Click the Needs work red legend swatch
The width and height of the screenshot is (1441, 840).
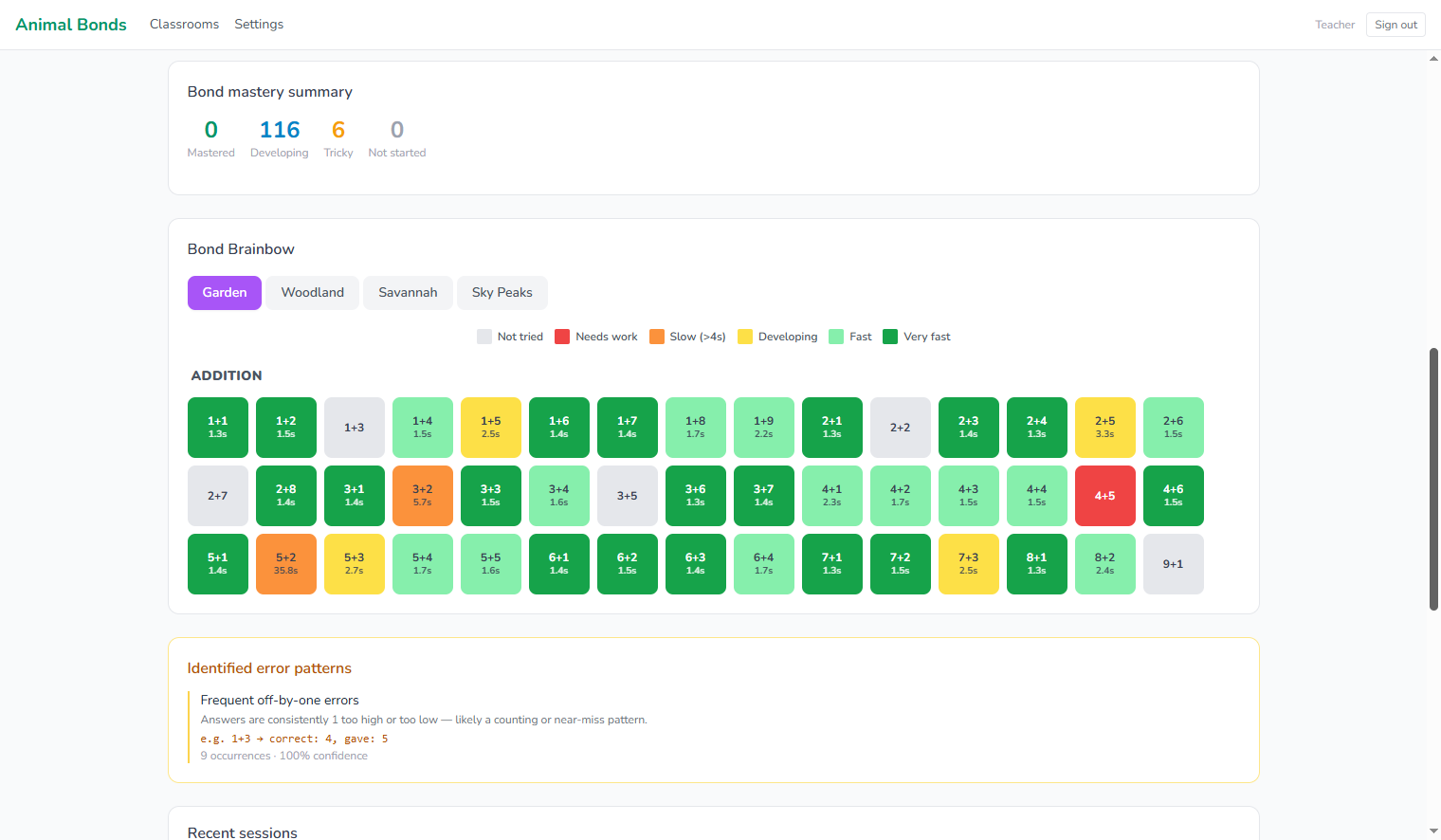(562, 337)
